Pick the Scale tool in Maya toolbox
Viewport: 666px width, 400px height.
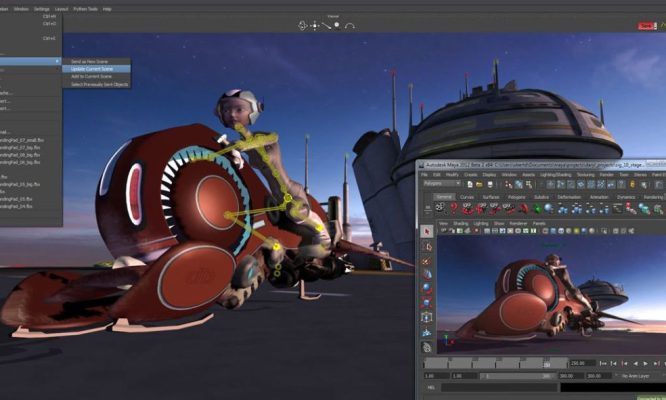point(427,302)
